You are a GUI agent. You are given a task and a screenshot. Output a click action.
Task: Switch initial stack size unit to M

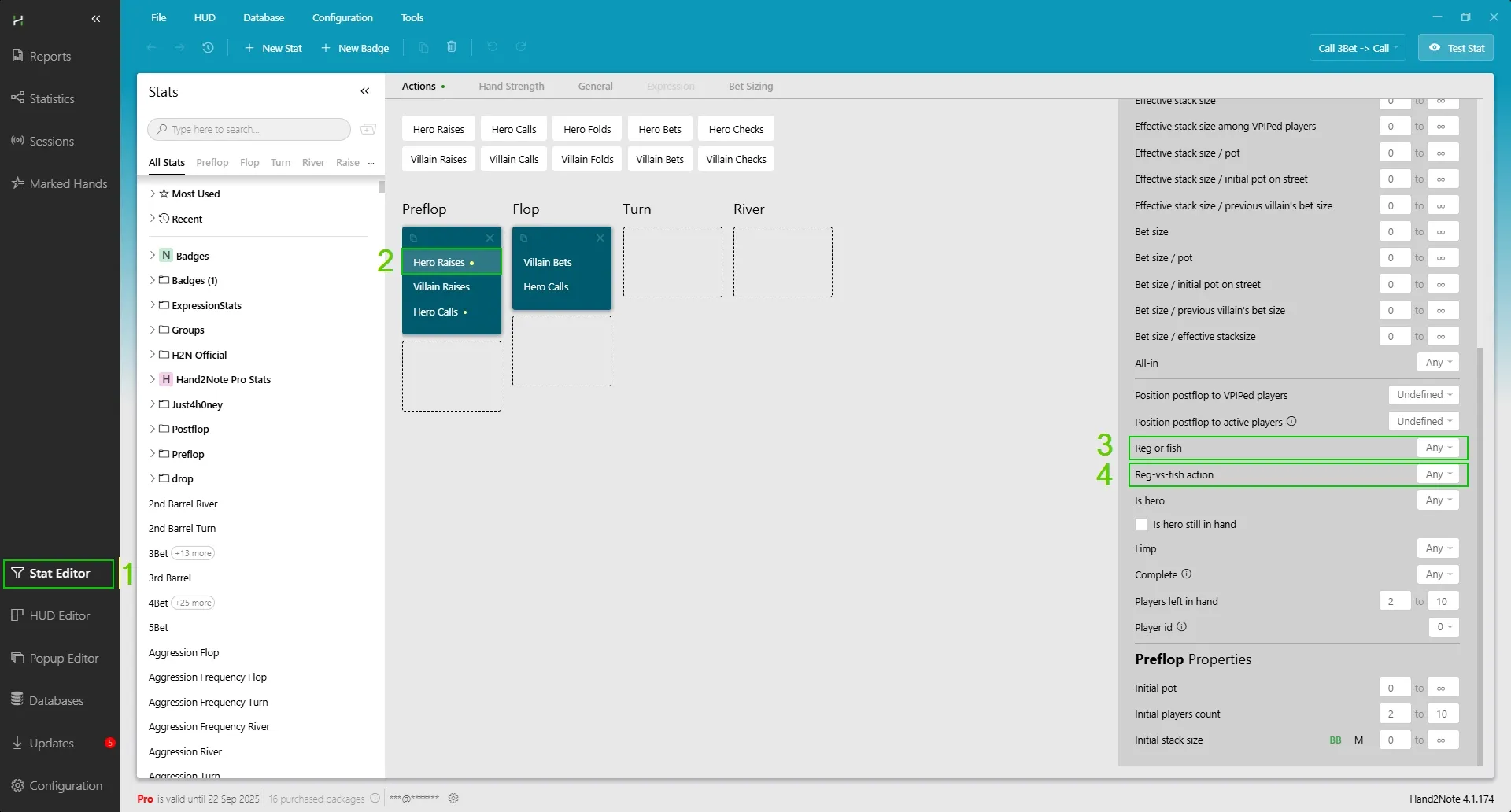(x=1358, y=740)
